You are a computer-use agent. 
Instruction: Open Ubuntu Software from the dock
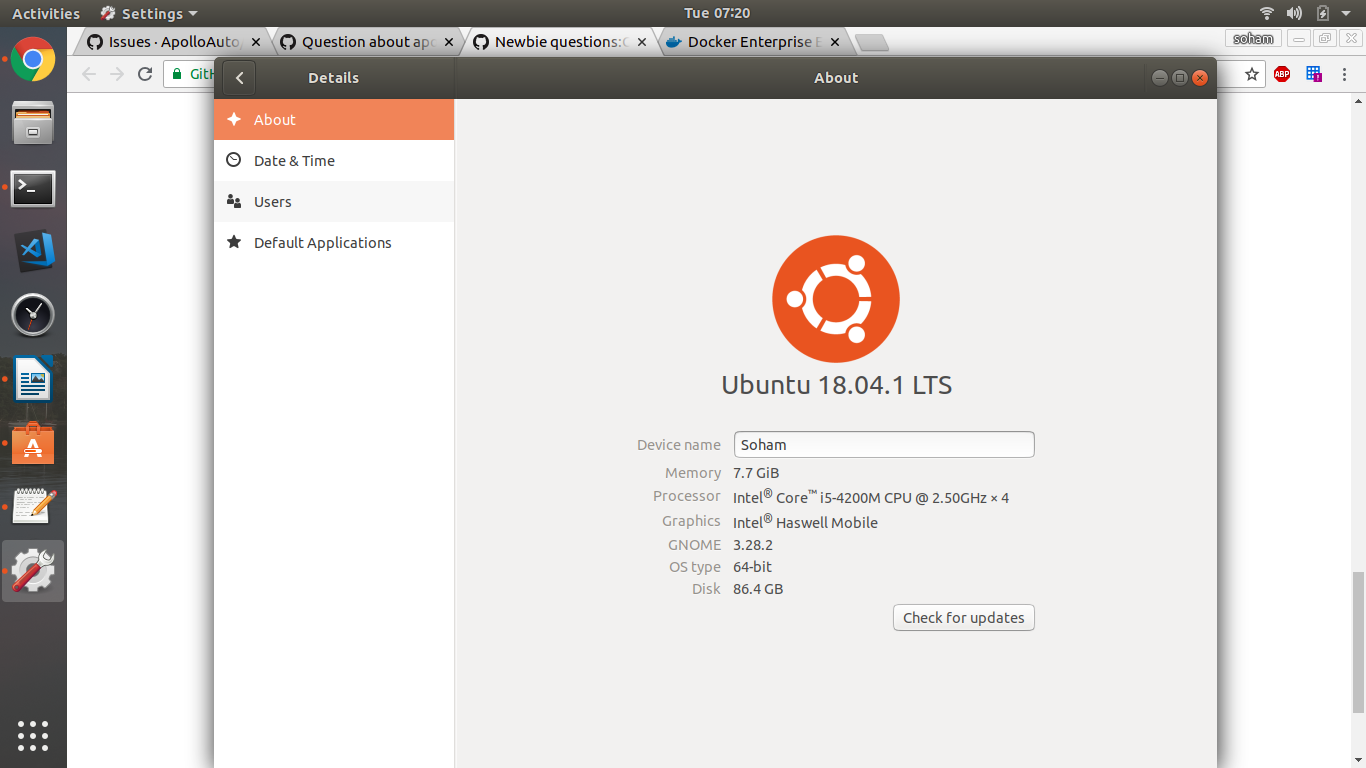coord(33,444)
